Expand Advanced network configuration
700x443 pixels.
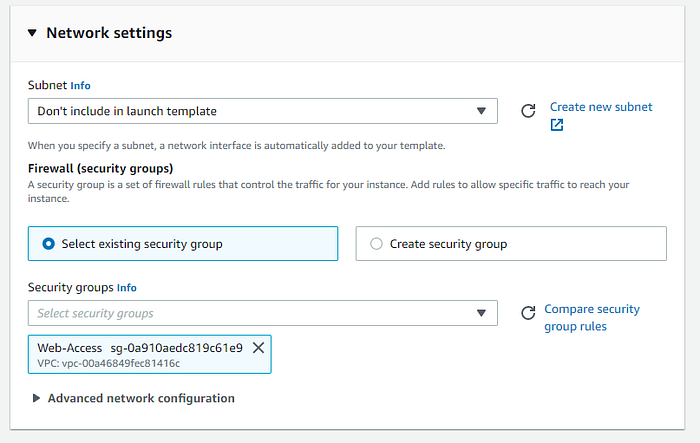click(x=134, y=398)
